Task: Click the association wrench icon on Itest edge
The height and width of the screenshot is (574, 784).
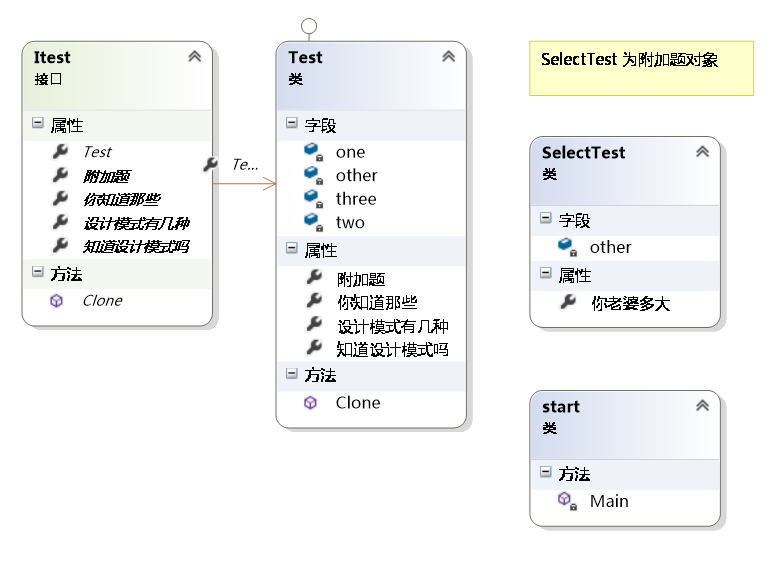Action: click(x=210, y=164)
